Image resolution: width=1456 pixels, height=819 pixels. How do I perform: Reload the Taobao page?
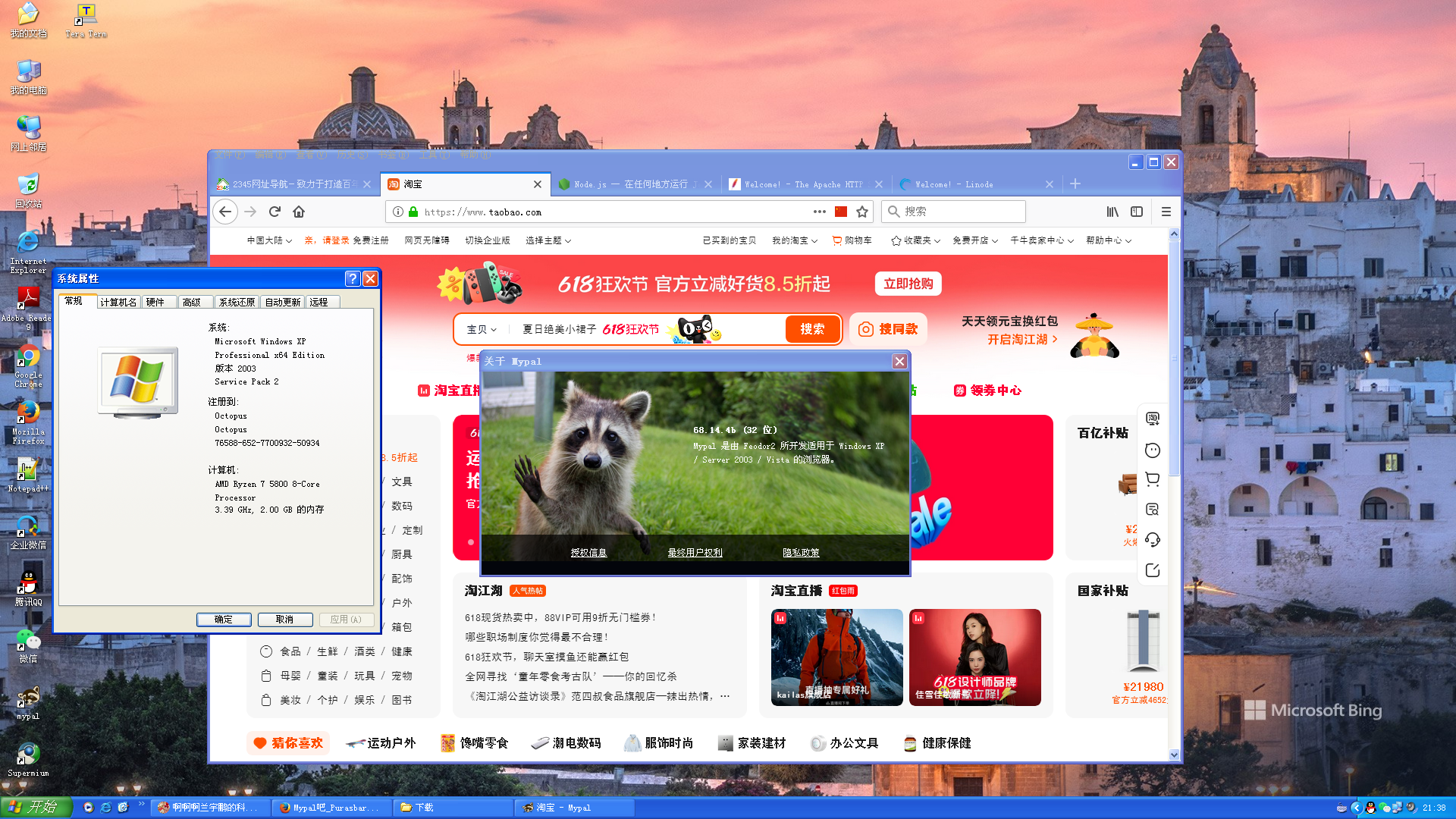coord(275,212)
